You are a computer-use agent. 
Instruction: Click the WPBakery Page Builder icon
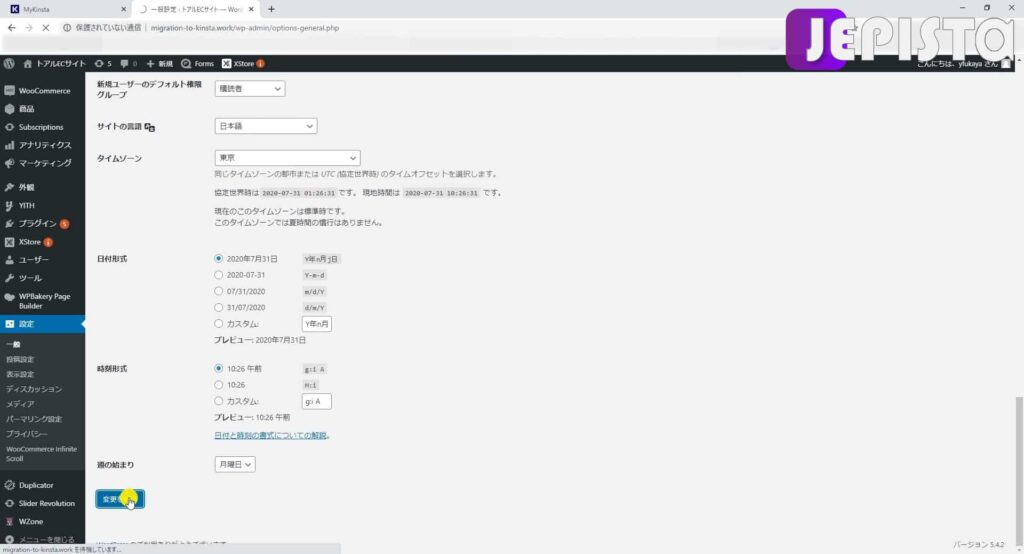coord(9,297)
